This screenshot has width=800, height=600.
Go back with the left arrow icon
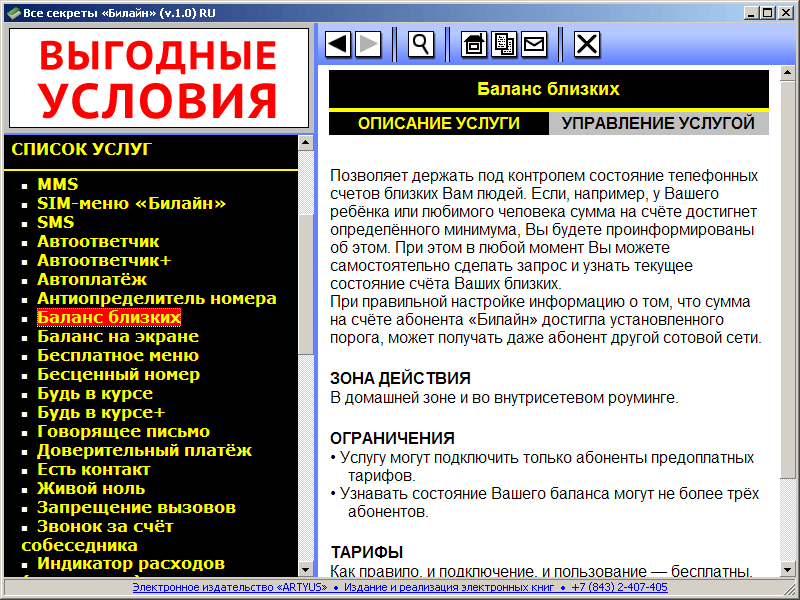(x=338, y=44)
